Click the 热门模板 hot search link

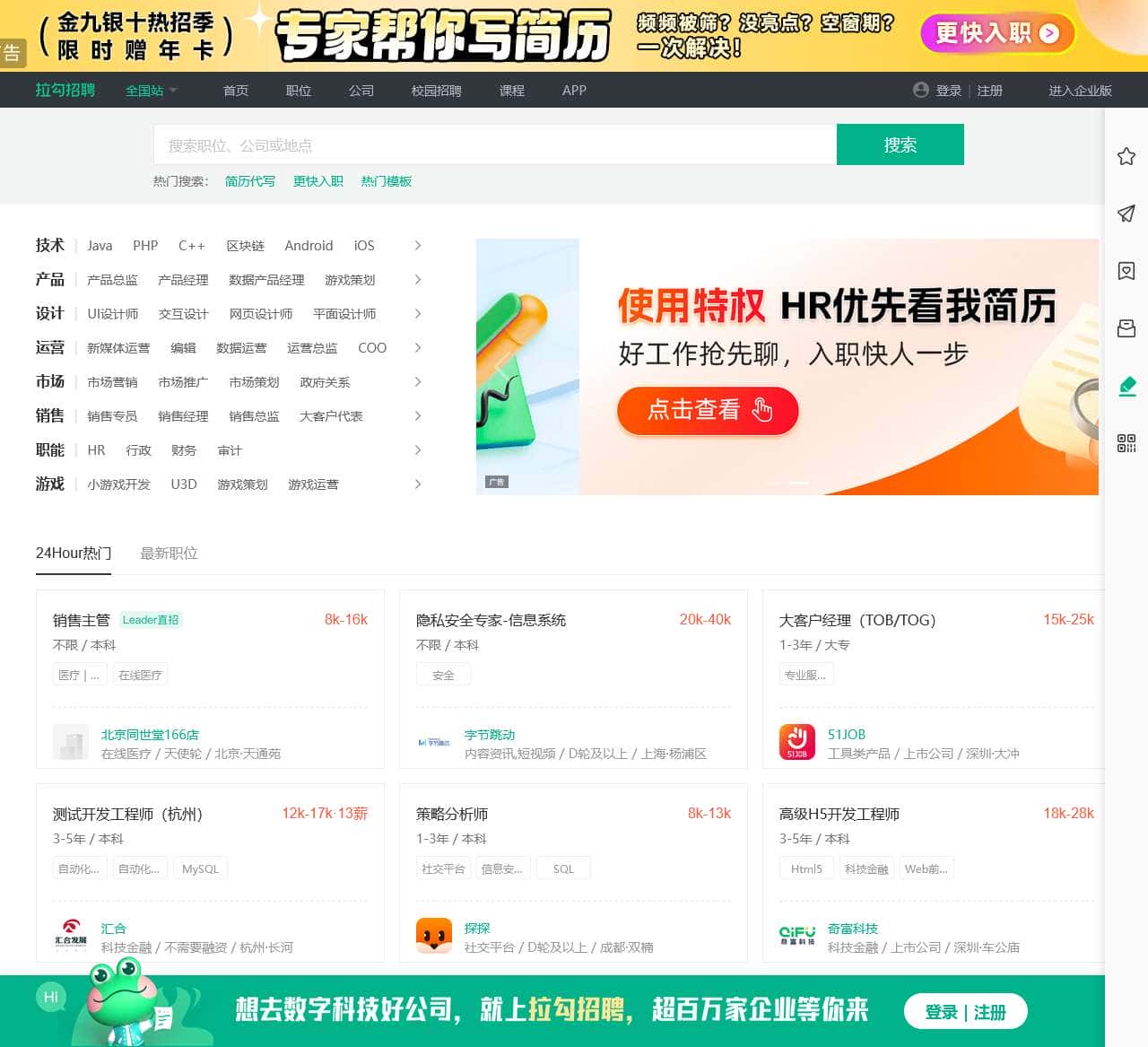click(x=387, y=181)
